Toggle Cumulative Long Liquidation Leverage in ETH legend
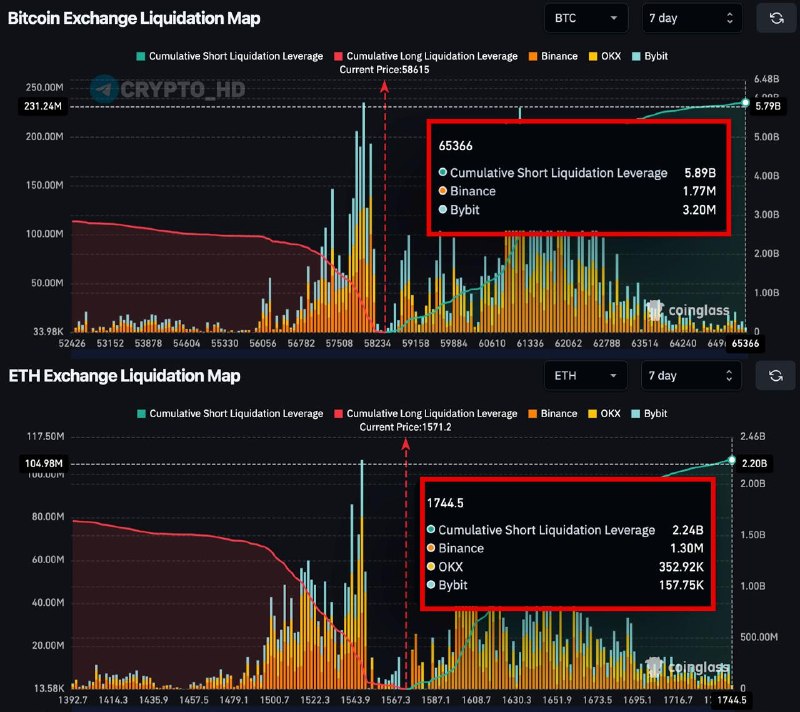 tap(426, 414)
